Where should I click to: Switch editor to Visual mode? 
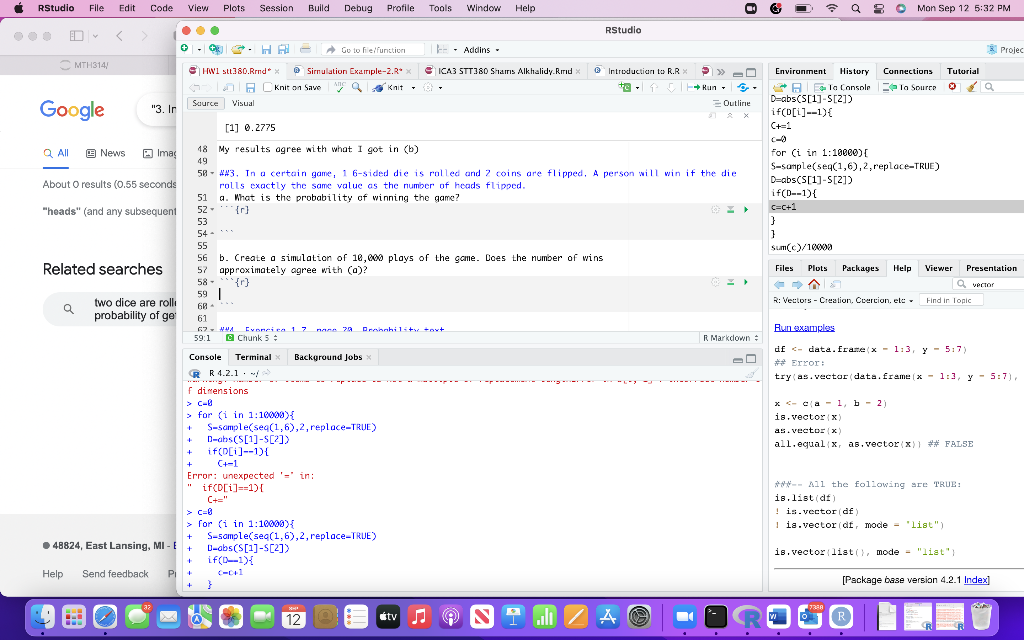tap(243, 103)
